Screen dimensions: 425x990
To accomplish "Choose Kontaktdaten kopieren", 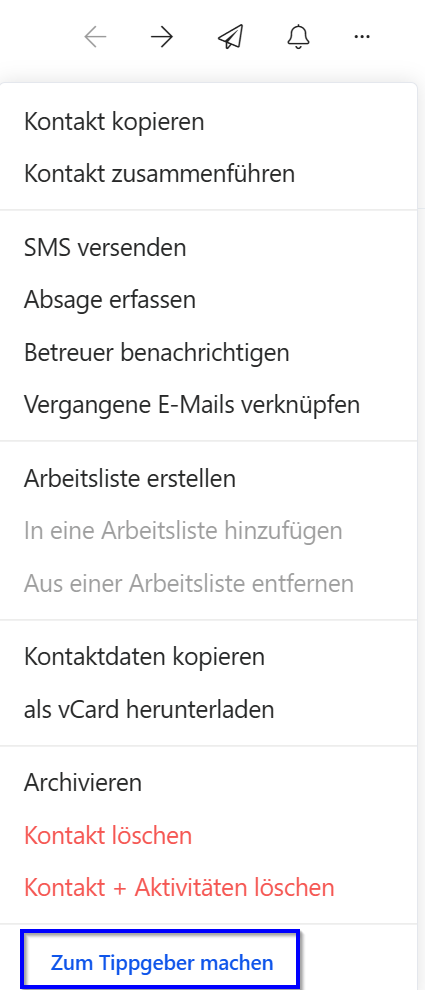I will coord(208,657).
